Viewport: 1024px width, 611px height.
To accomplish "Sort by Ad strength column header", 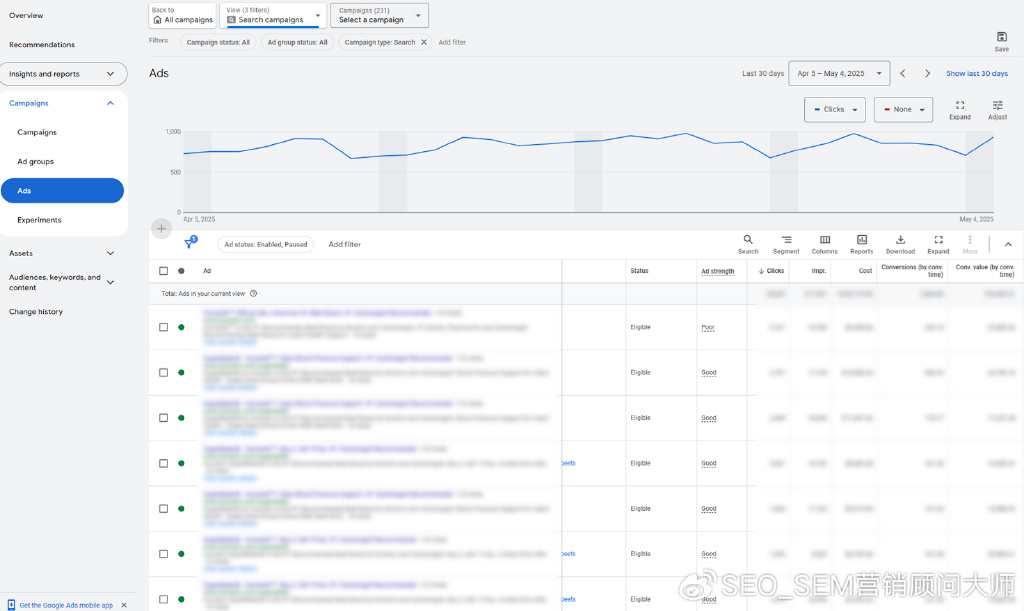I will click(x=718, y=271).
